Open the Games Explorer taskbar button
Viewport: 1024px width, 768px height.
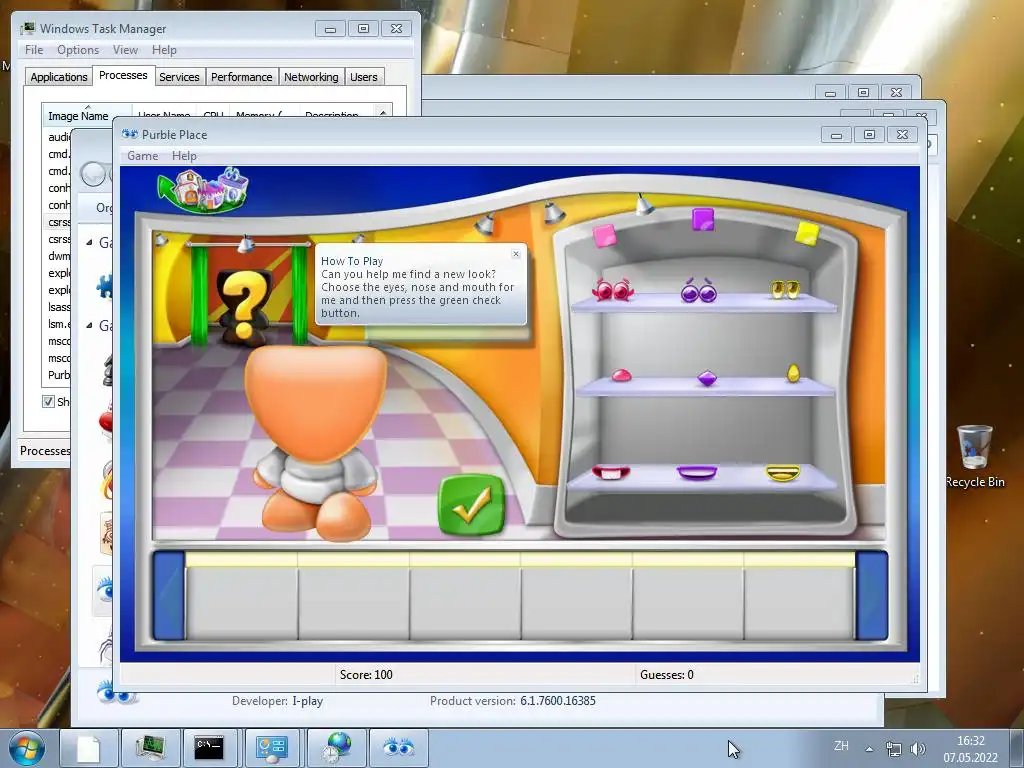pyautogui.click(x=274, y=748)
